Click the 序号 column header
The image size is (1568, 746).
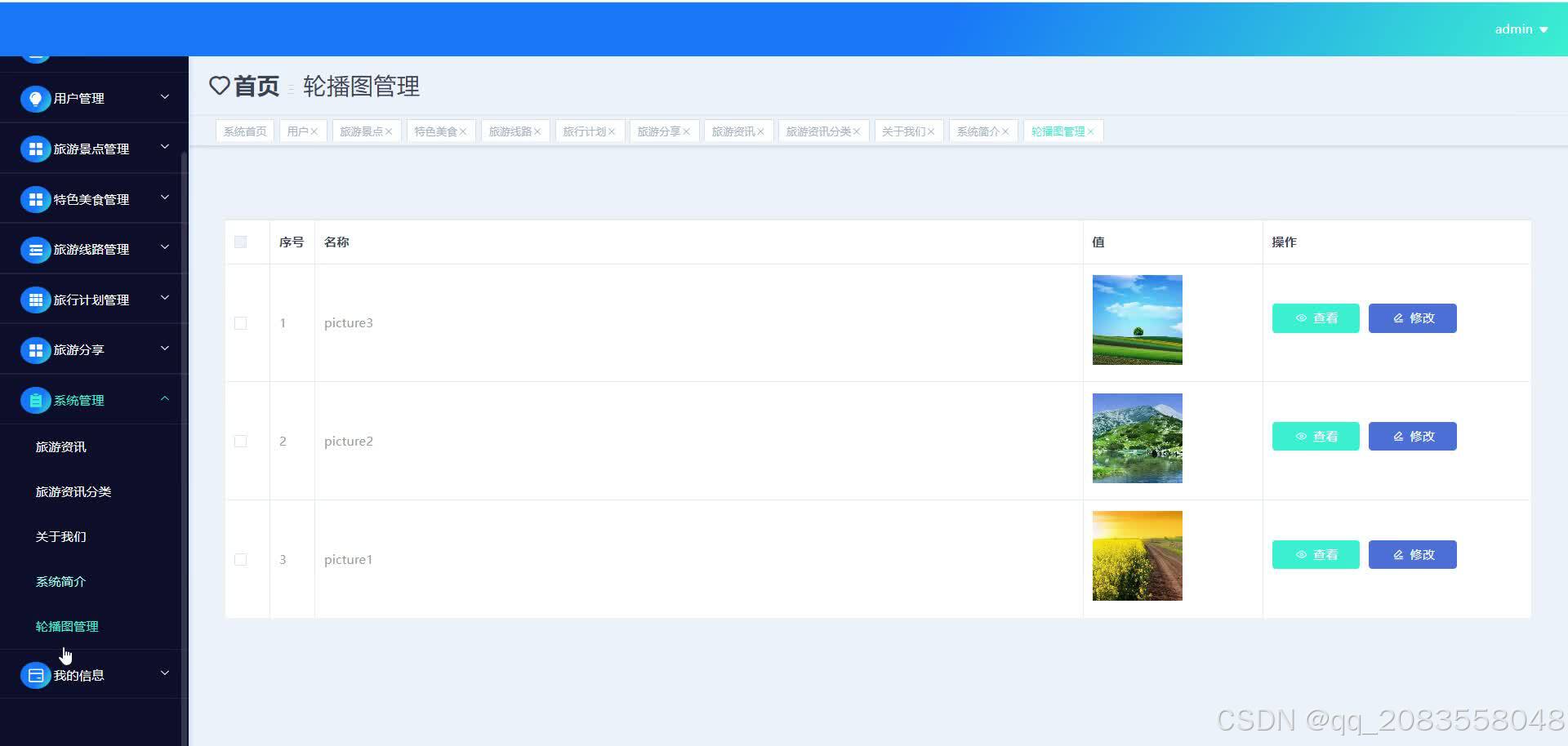click(292, 242)
